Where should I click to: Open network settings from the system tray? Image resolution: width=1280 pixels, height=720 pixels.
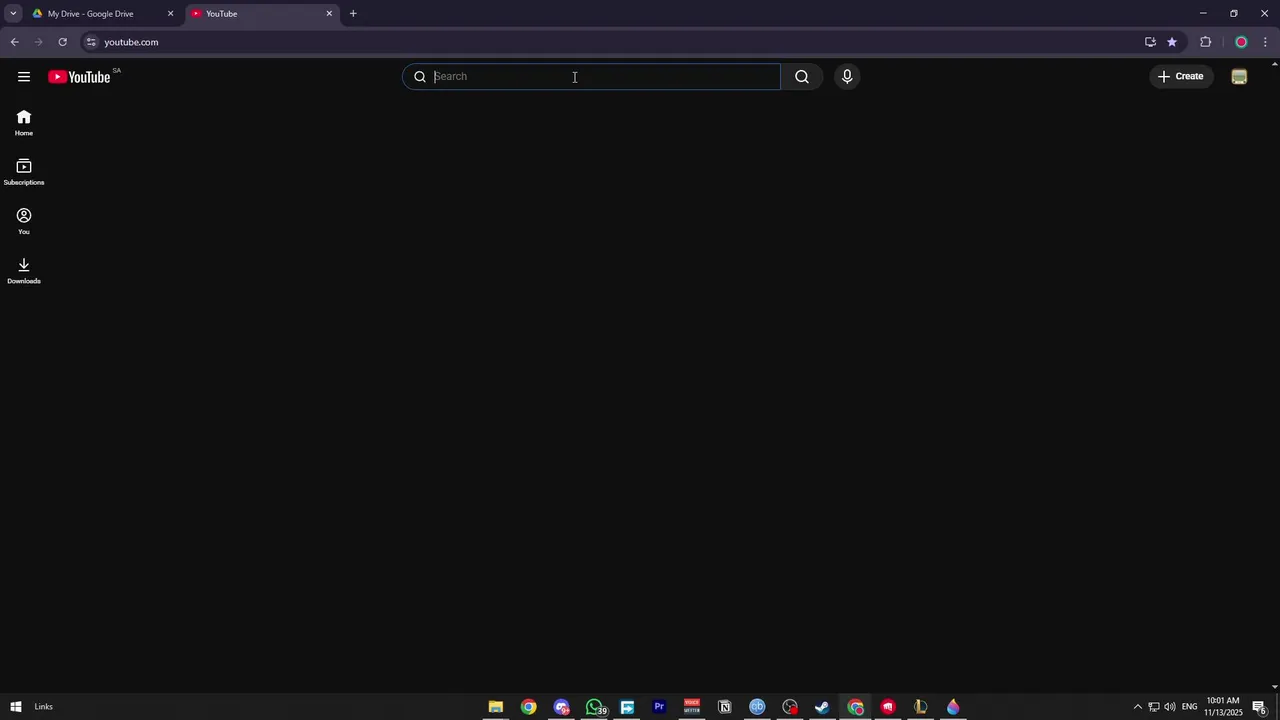(x=1153, y=707)
